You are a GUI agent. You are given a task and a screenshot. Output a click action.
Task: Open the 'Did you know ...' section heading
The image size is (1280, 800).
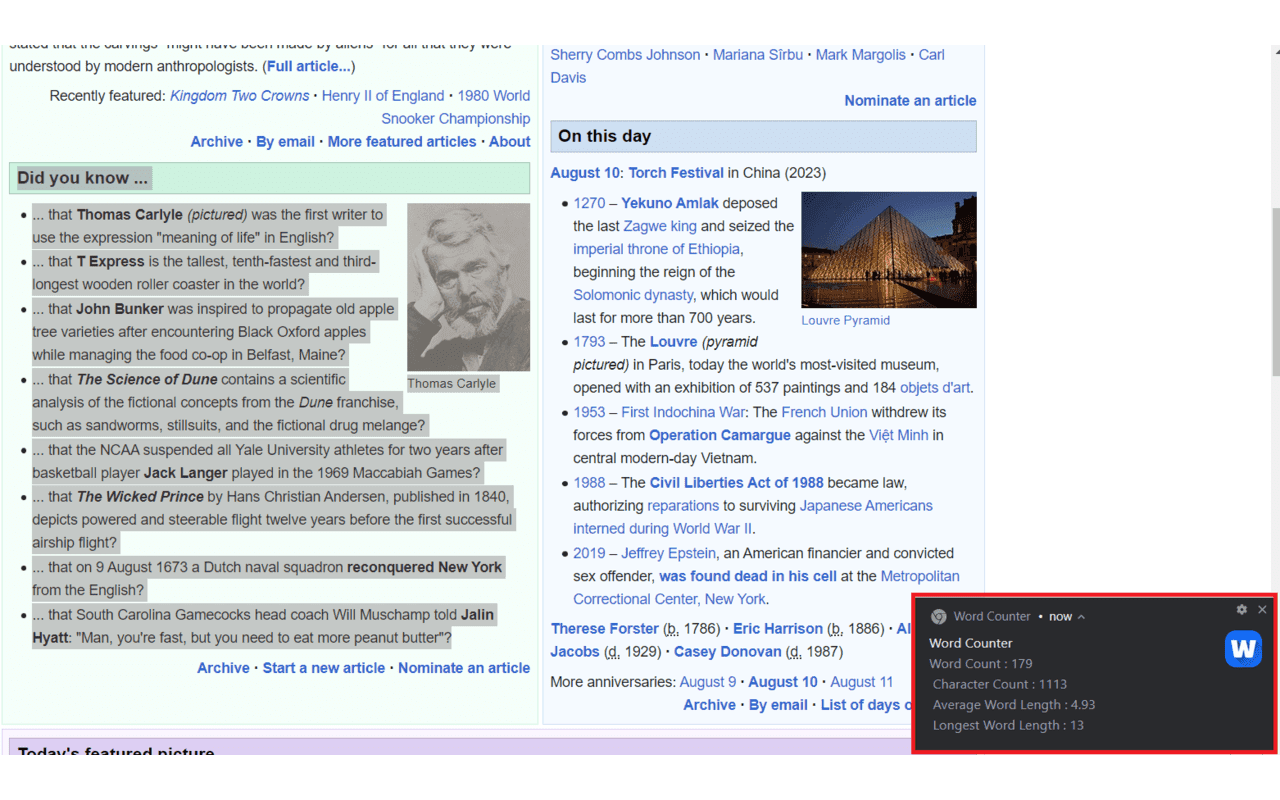[x=83, y=178]
